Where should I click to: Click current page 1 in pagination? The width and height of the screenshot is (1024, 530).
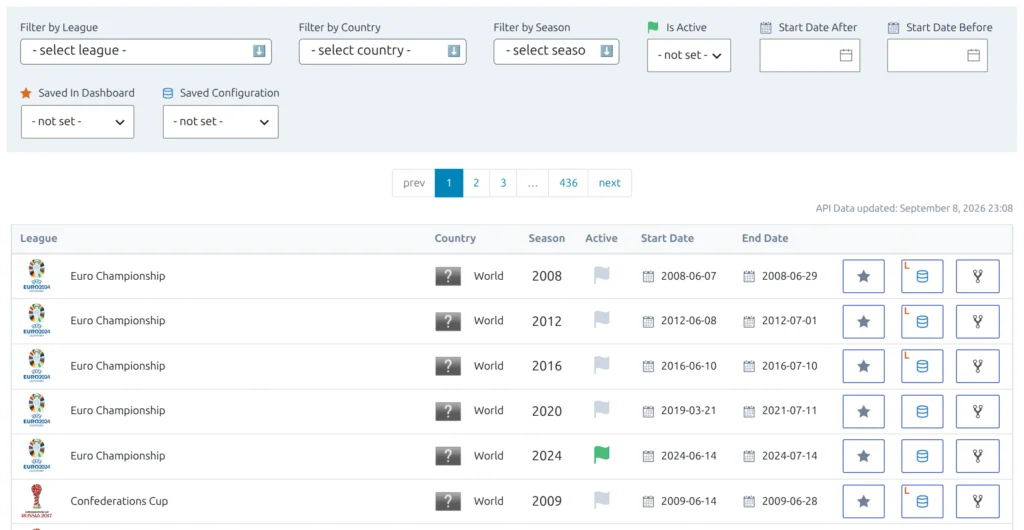pos(449,183)
